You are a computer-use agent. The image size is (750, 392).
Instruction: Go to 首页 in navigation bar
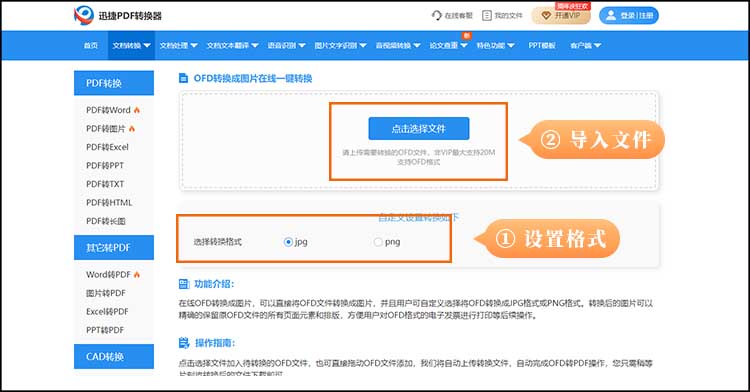click(91, 45)
